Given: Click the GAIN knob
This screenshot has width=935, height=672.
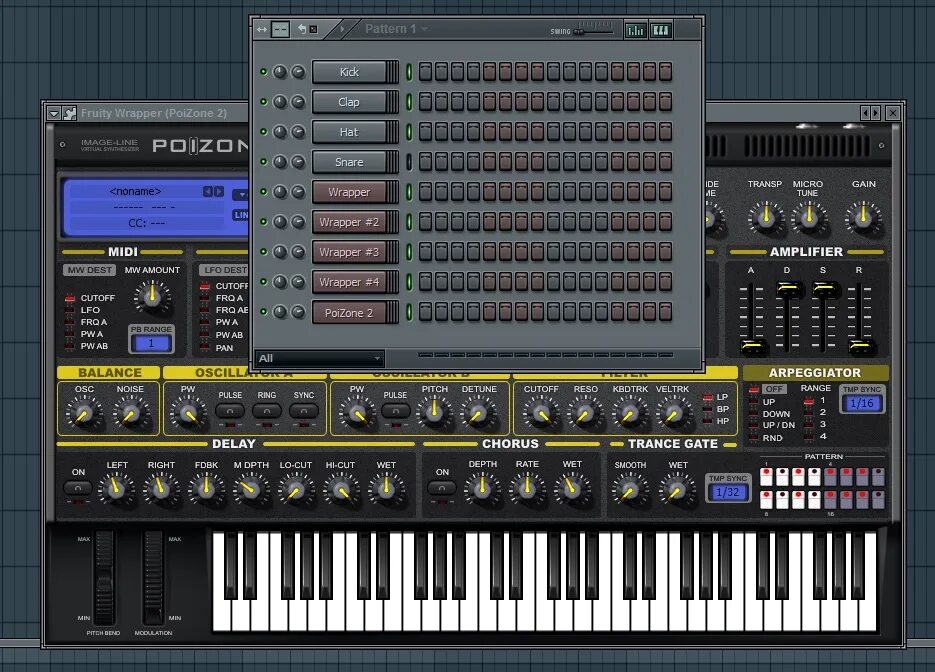Looking at the screenshot, I should [x=862, y=217].
